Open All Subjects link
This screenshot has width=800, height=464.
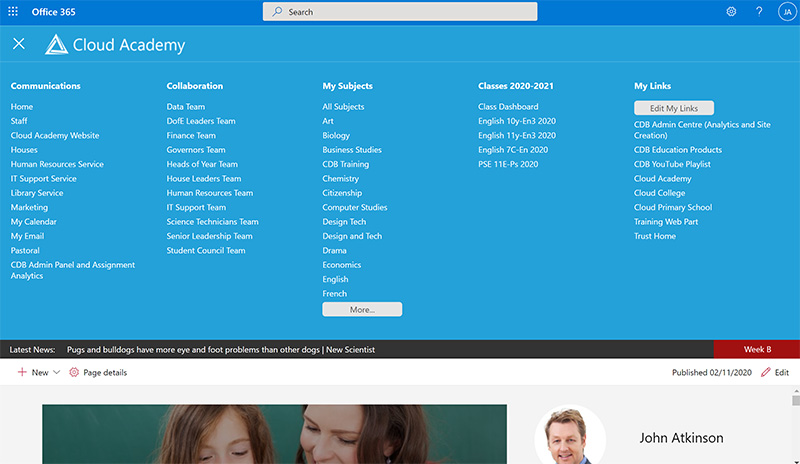[x=343, y=107]
